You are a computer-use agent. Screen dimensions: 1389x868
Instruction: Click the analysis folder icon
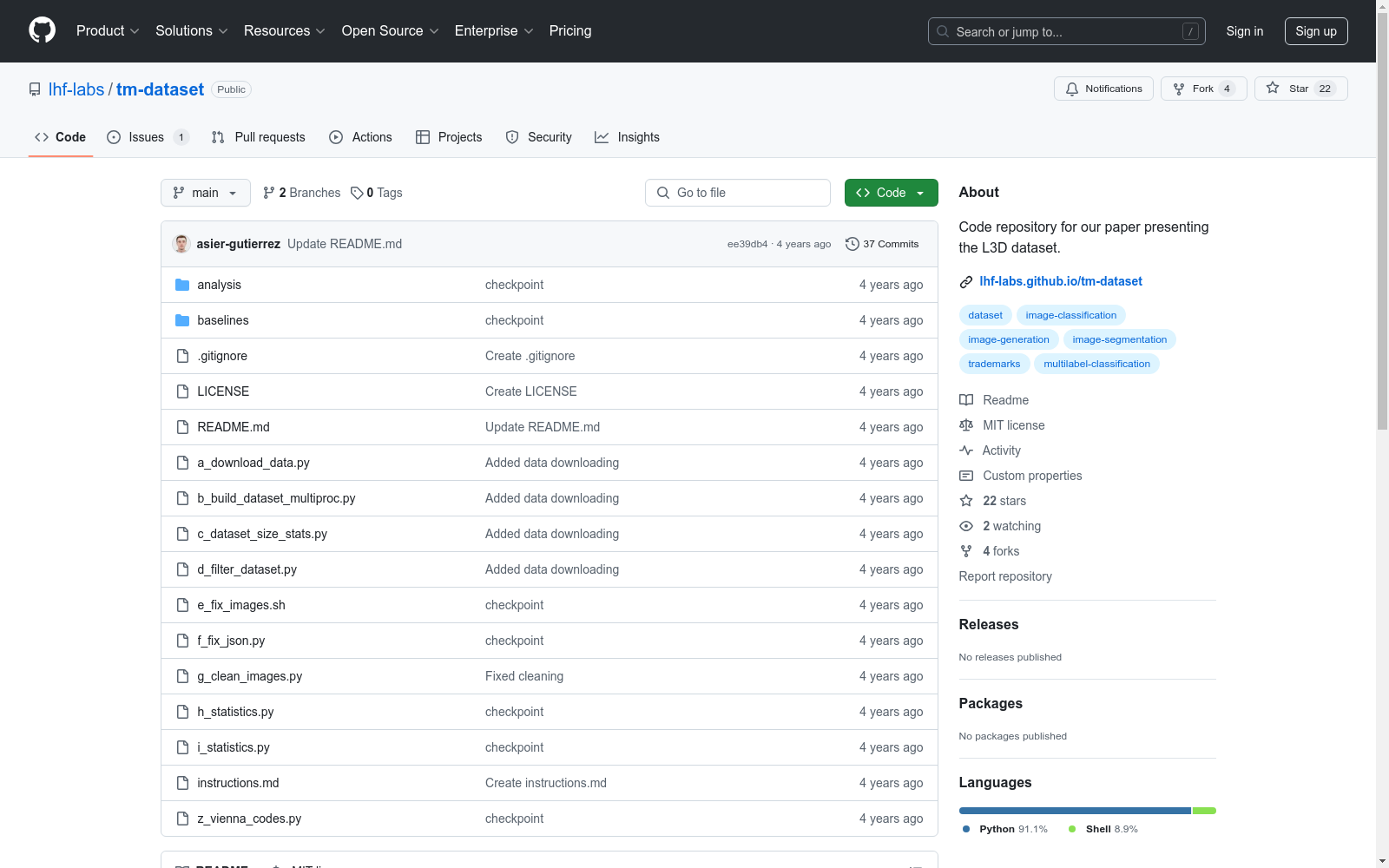click(182, 285)
